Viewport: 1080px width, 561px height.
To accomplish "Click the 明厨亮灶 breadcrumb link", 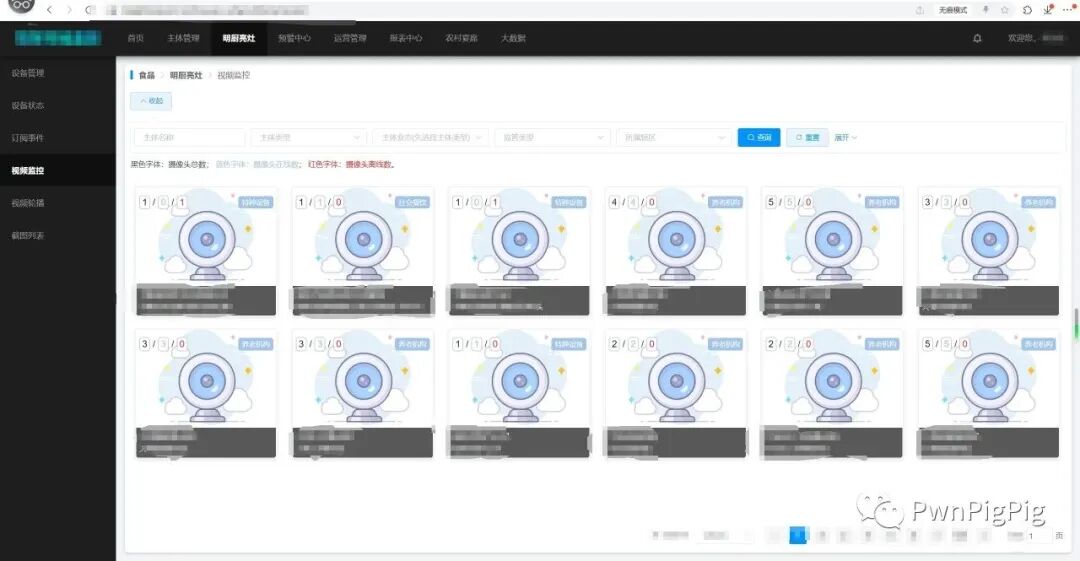I will (186, 75).
